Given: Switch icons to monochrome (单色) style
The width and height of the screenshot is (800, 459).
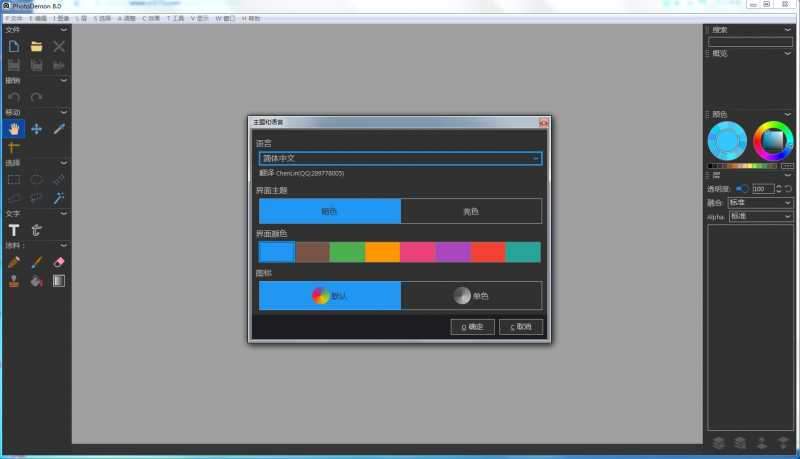Looking at the screenshot, I should pos(471,296).
